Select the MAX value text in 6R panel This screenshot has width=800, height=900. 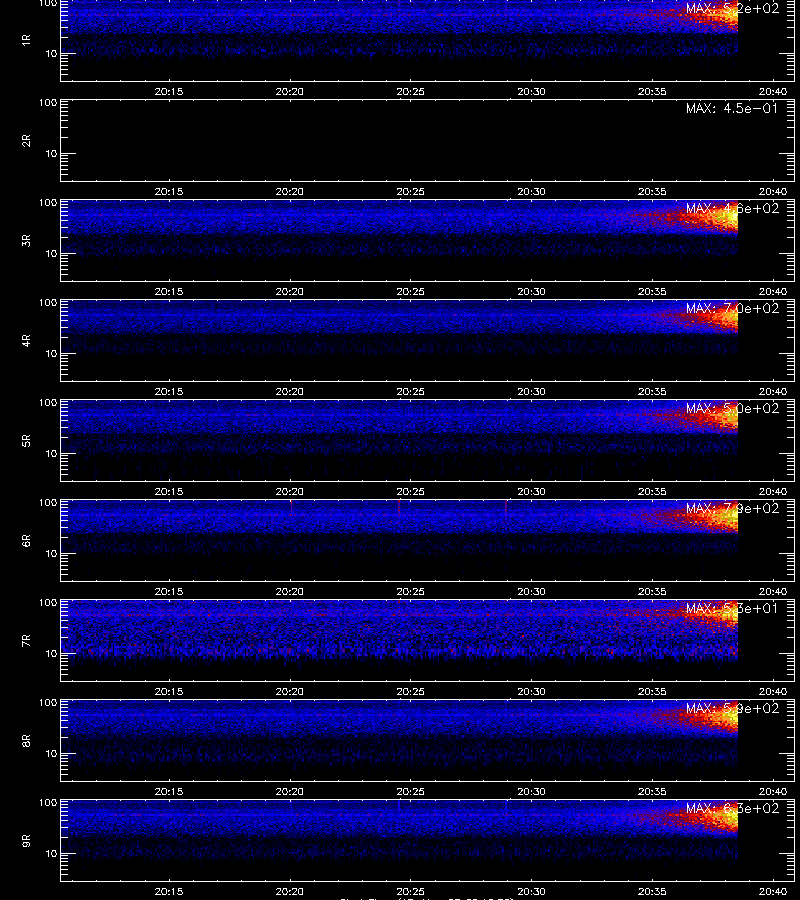[x=732, y=509]
